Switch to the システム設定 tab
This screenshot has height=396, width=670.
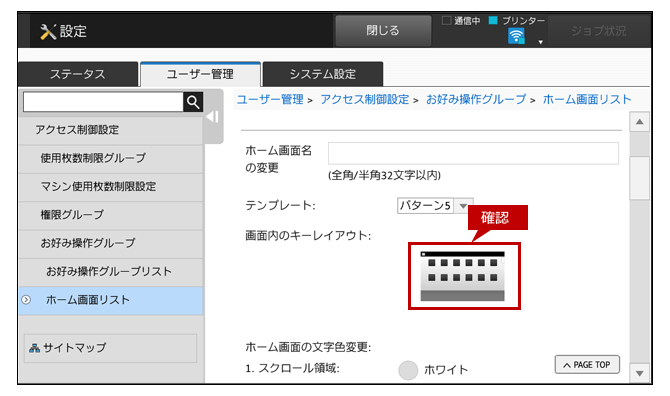click(323, 74)
